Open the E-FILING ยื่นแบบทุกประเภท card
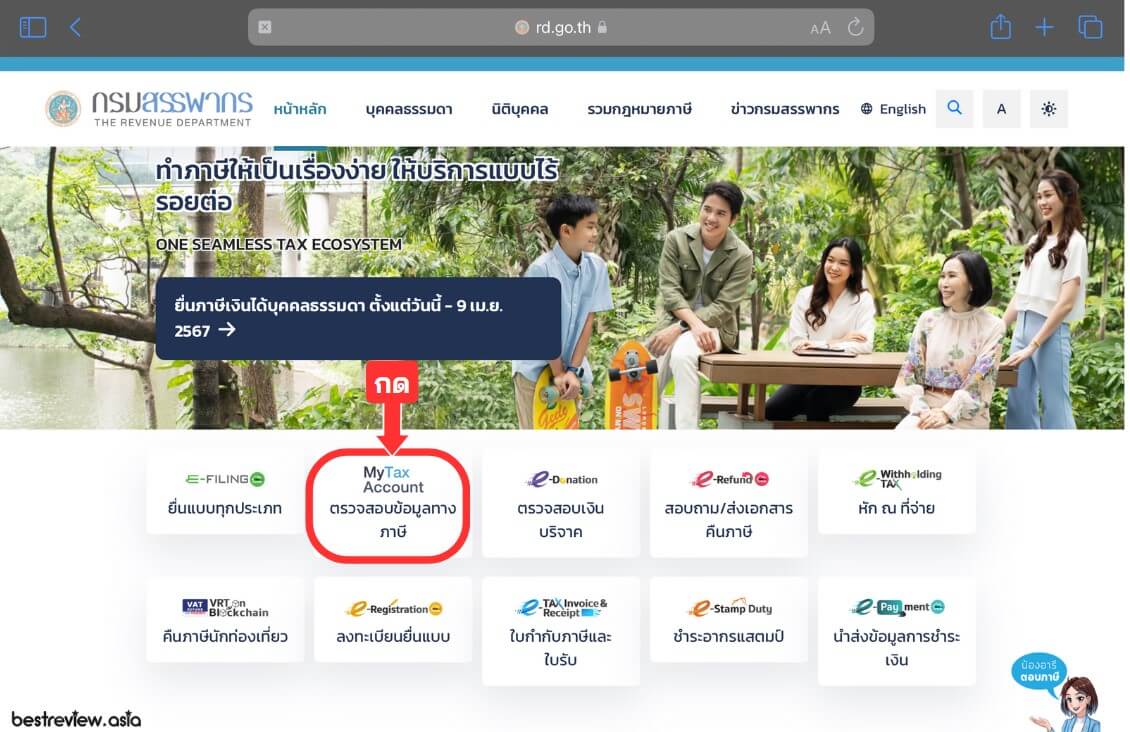The image size is (1130, 732). pyautogui.click(x=225, y=492)
